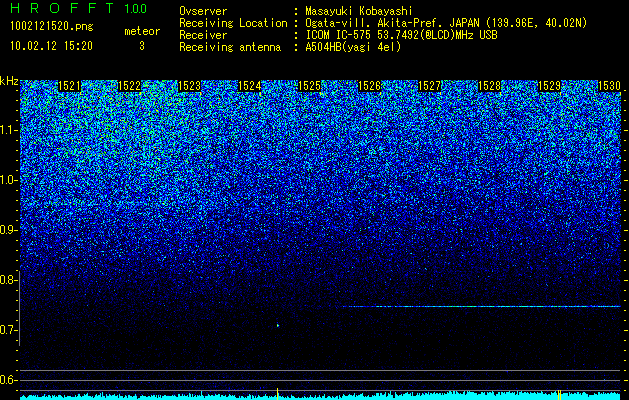Click the 0.9 frequency axis label
Image resolution: width=629 pixels, height=400 pixels.
(x=8, y=230)
